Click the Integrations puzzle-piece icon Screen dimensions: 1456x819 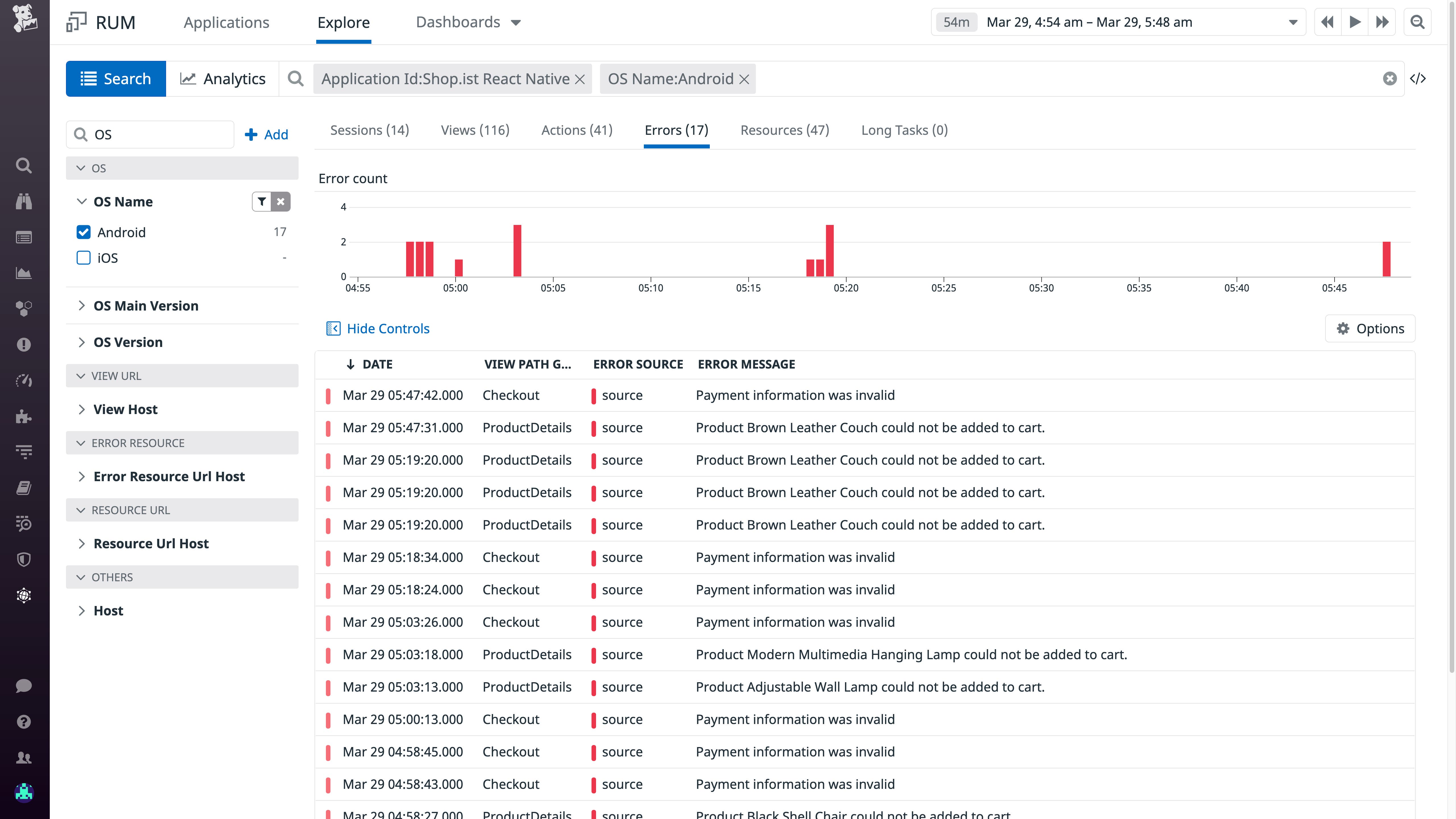24,417
